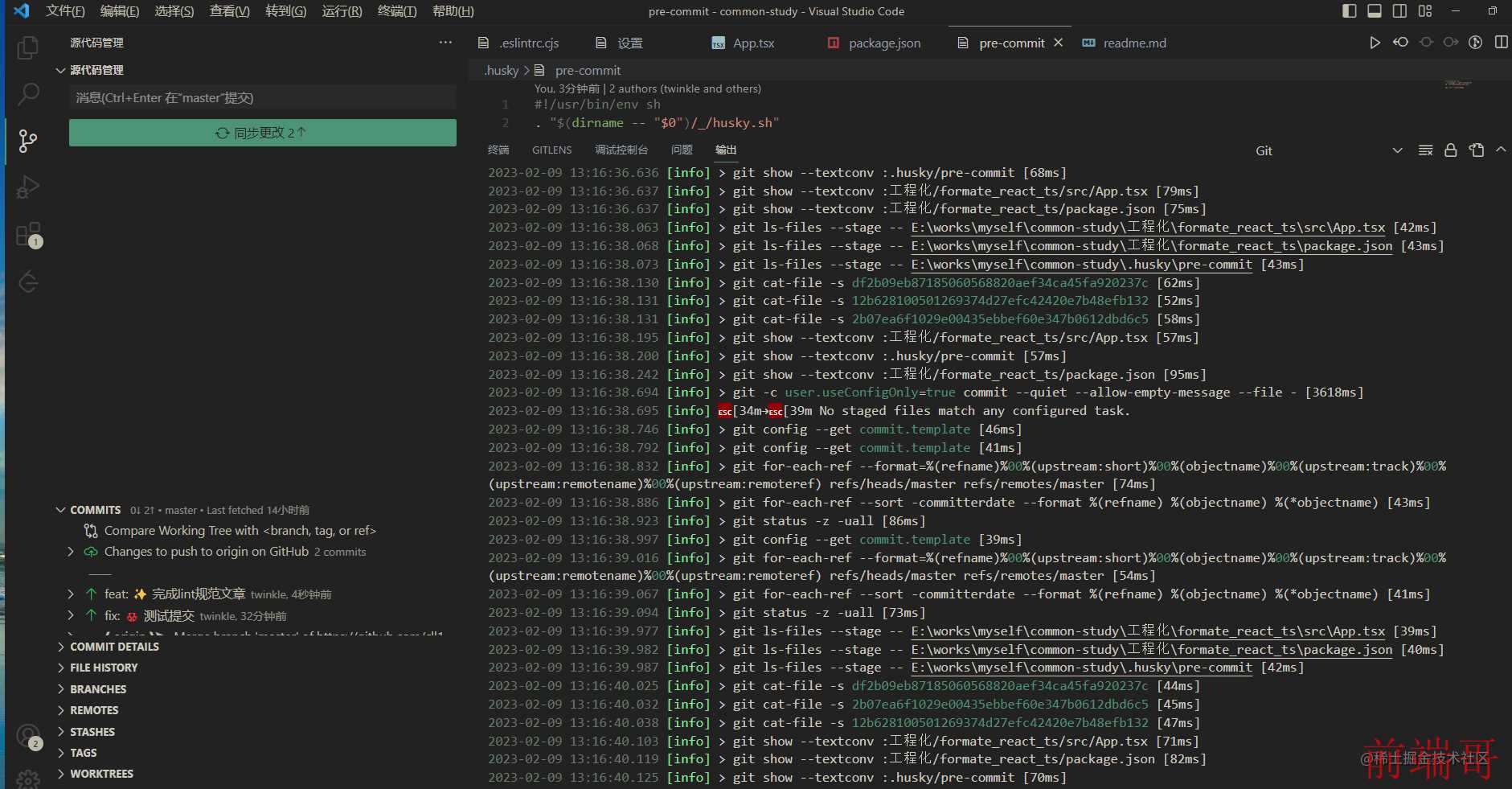The image size is (1512, 789).
Task: Open the Search view in activity bar
Action: [x=28, y=94]
